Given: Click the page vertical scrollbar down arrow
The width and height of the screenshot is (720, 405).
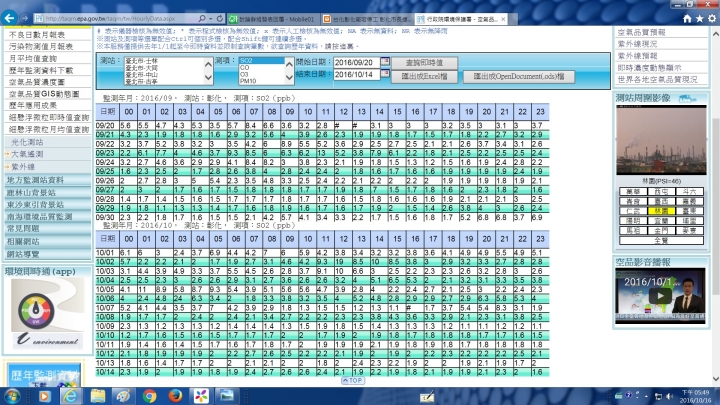Looking at the screenshot, I should click(715, 379).
